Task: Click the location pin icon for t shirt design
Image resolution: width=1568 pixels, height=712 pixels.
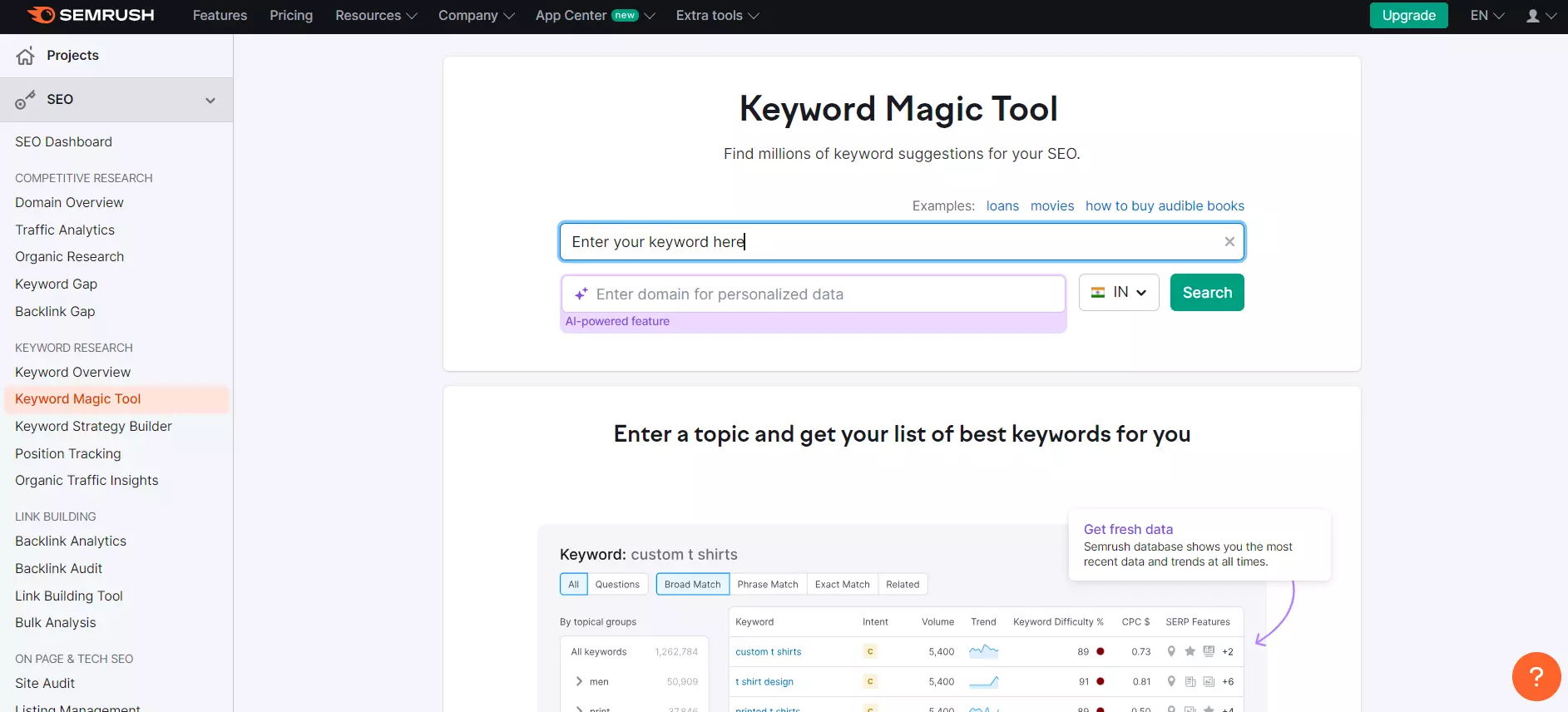Action: click(x=1171, y=681)
